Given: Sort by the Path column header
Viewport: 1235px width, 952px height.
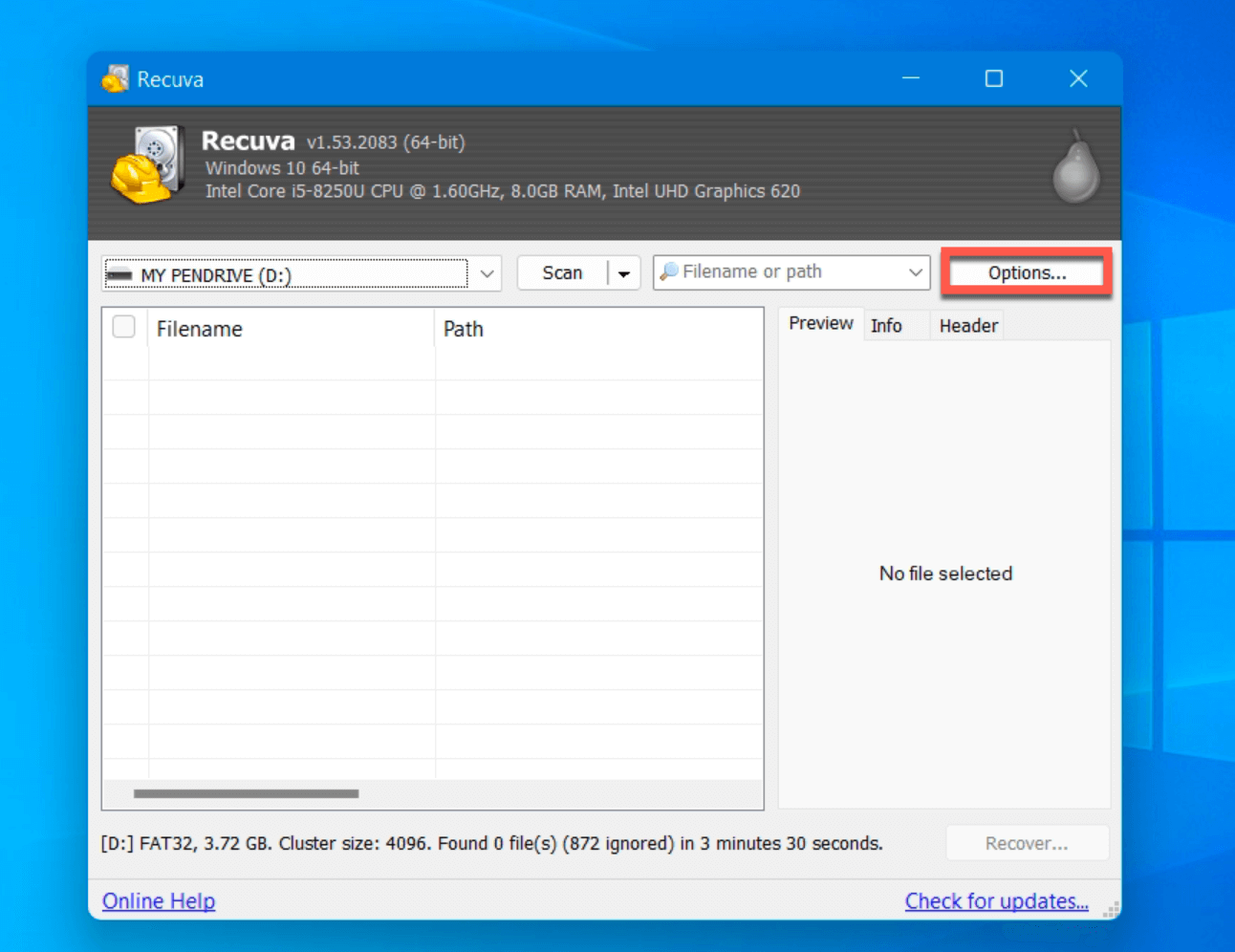Looking at the screenshot, I should pyautogui.click(x=598, y=329).
